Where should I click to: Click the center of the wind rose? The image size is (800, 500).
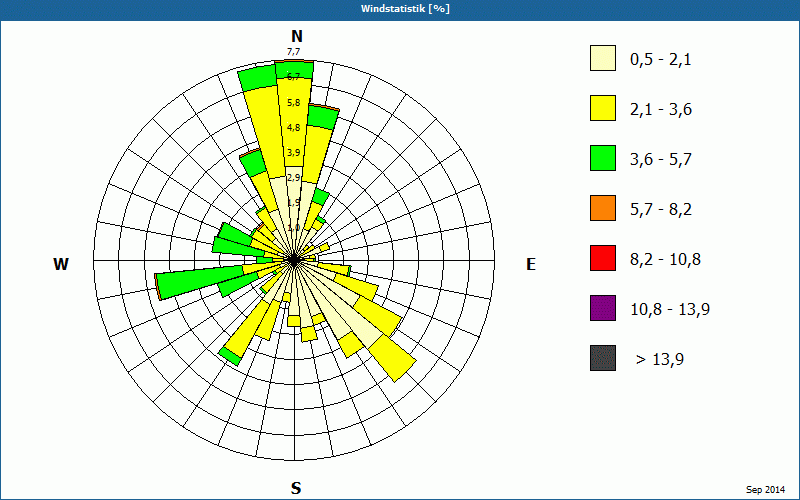[x=294, y=260]
